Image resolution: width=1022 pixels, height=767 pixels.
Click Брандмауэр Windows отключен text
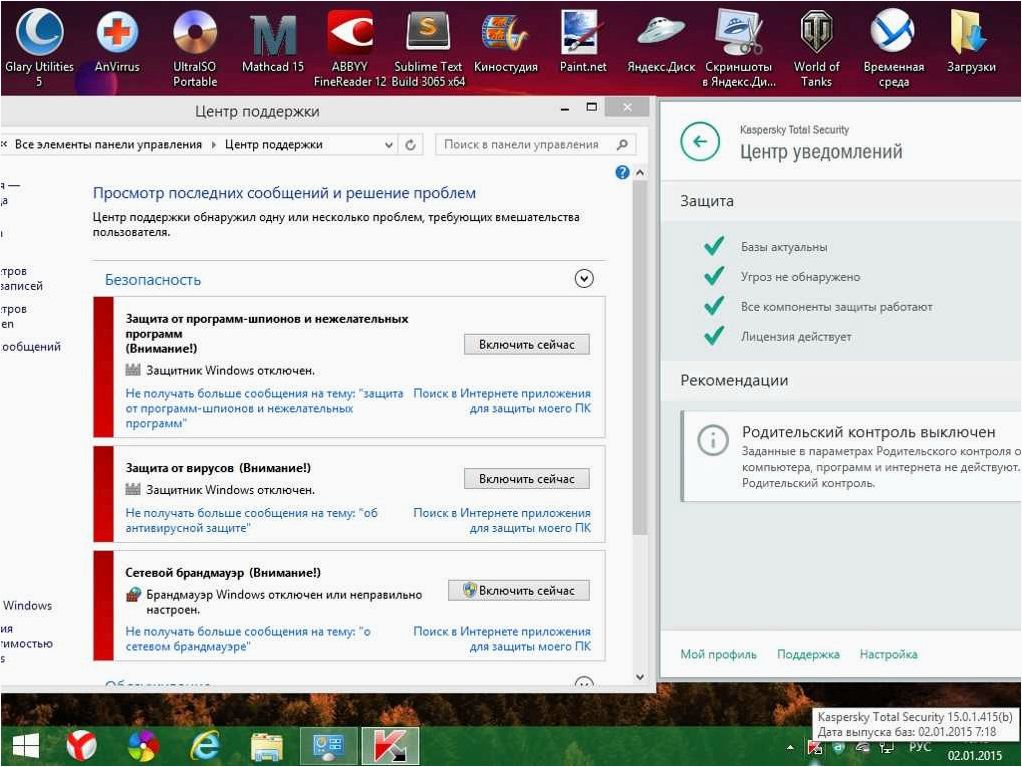coord(284,602)
